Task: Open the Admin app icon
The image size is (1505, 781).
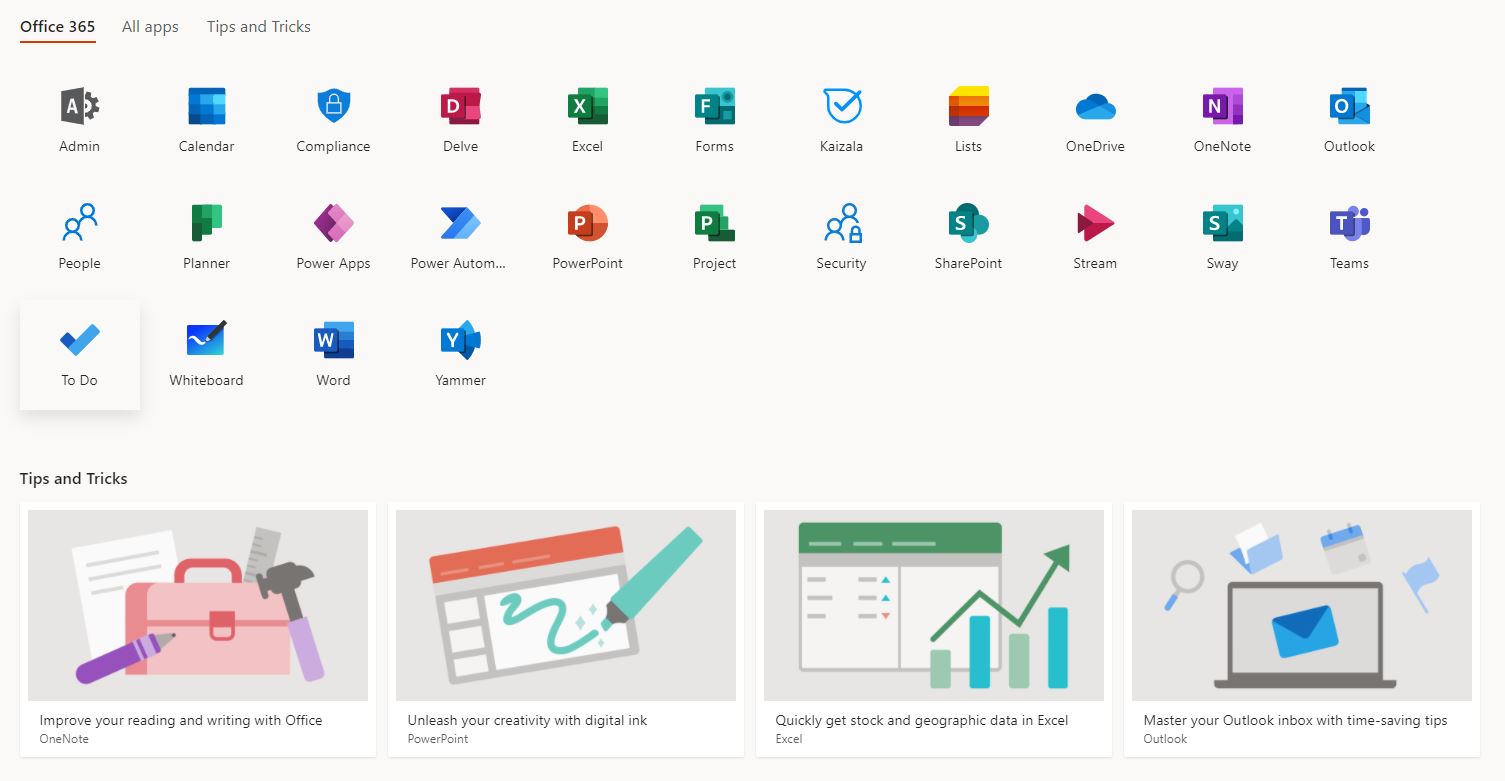Action: coord(80,106)
